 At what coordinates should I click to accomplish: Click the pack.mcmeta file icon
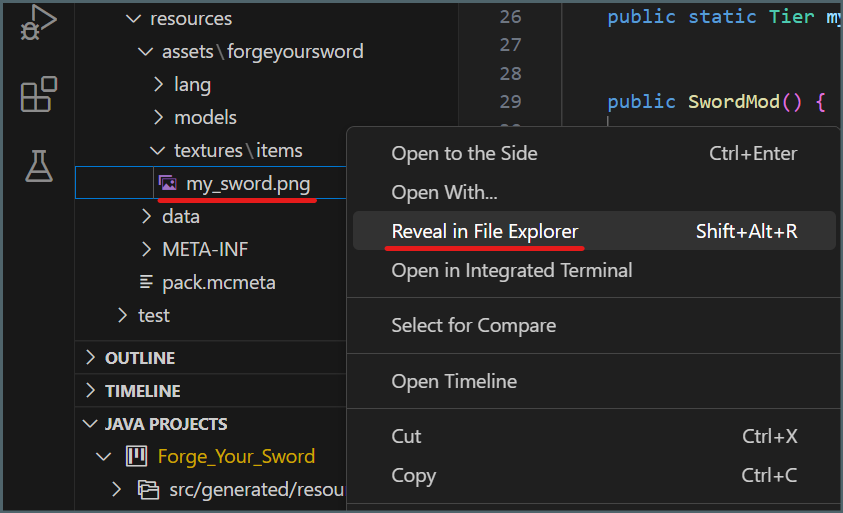146,282
